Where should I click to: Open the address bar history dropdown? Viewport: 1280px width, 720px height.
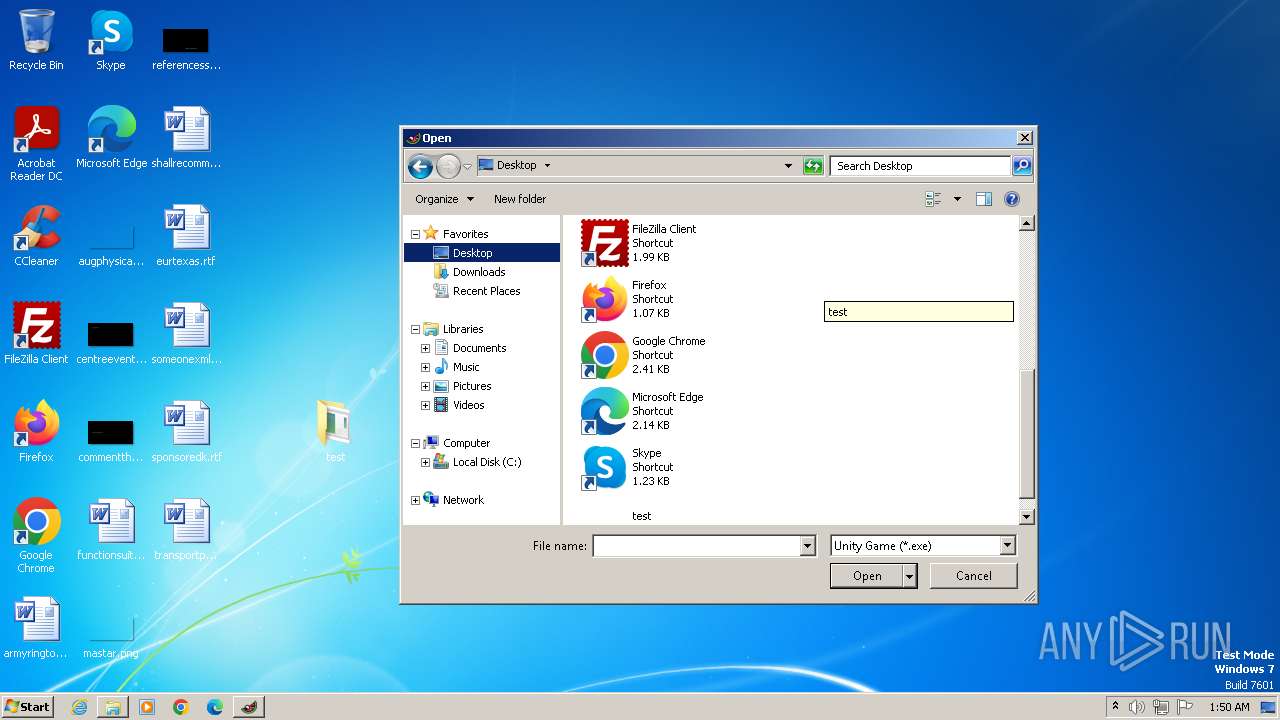tap(788, 166)
